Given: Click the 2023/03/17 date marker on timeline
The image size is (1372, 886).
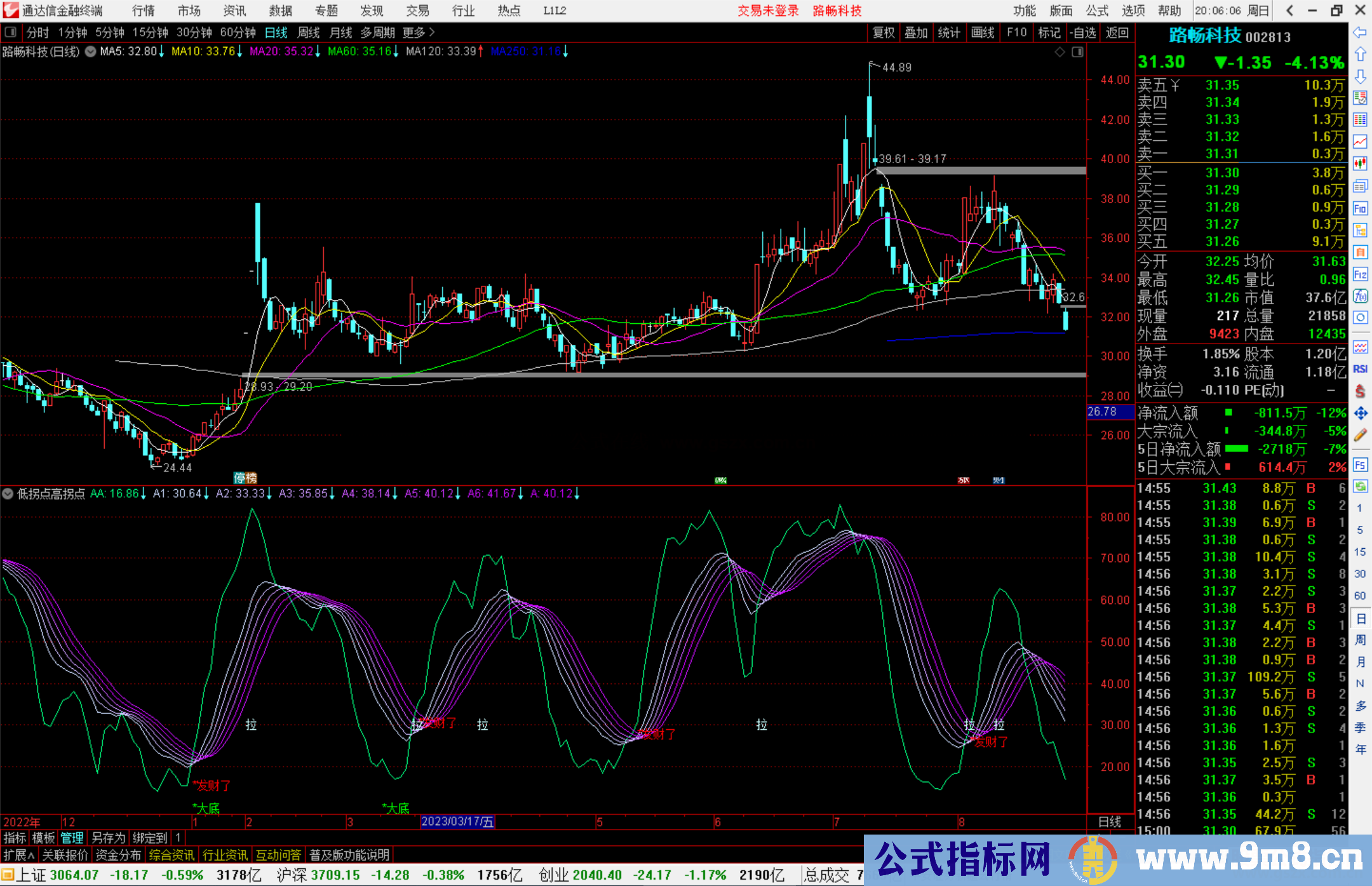Looking at the screenshot, I should pyautogui.click(x=457, y=822).
